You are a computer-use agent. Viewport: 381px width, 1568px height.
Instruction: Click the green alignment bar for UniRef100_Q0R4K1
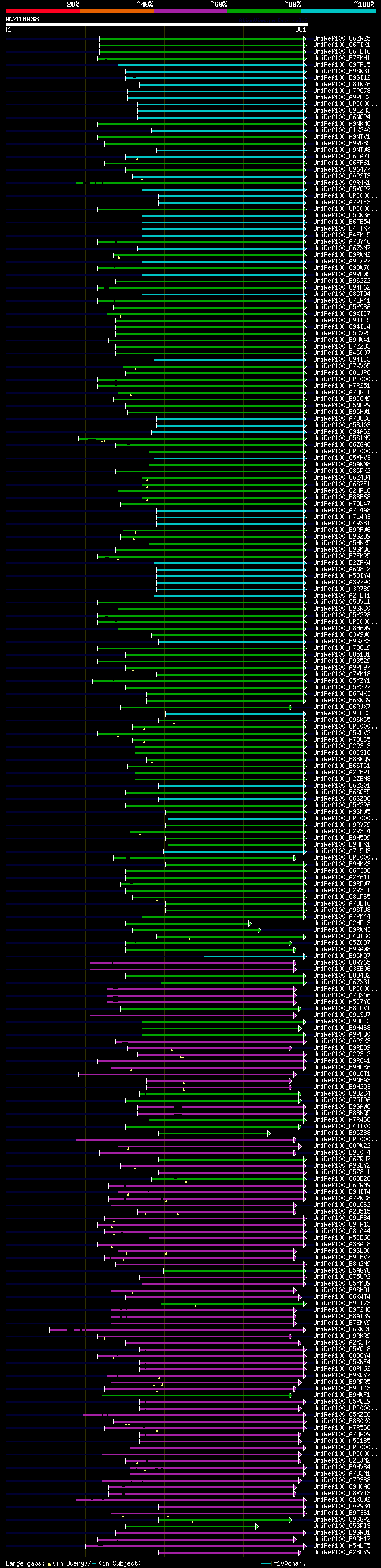(191, 183)
